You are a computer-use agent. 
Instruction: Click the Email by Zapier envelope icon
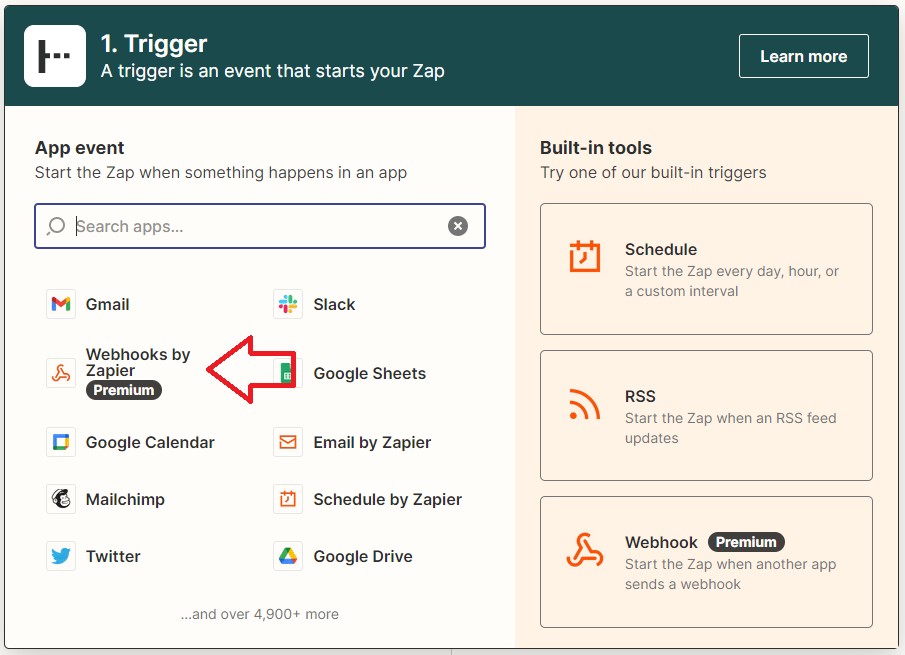point(288,442)
